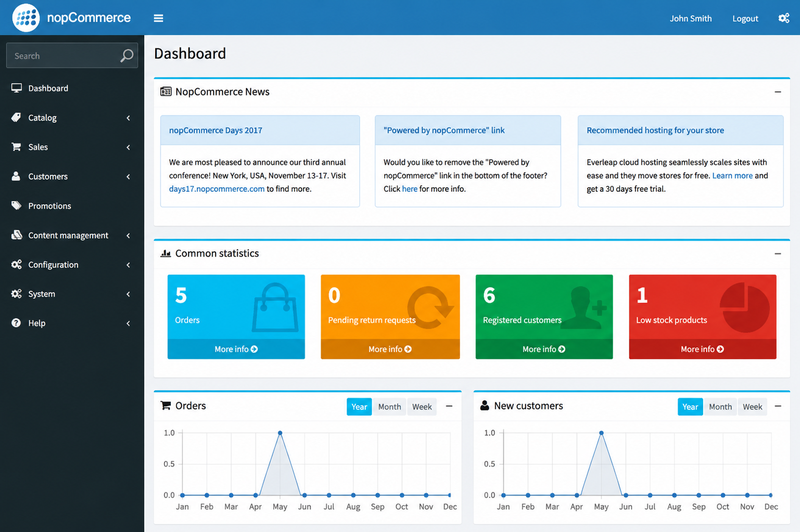Open the days17.nopcommerce.com link
Image resolution: width=800 pixels, height=532 pixels.
[216, 189]
